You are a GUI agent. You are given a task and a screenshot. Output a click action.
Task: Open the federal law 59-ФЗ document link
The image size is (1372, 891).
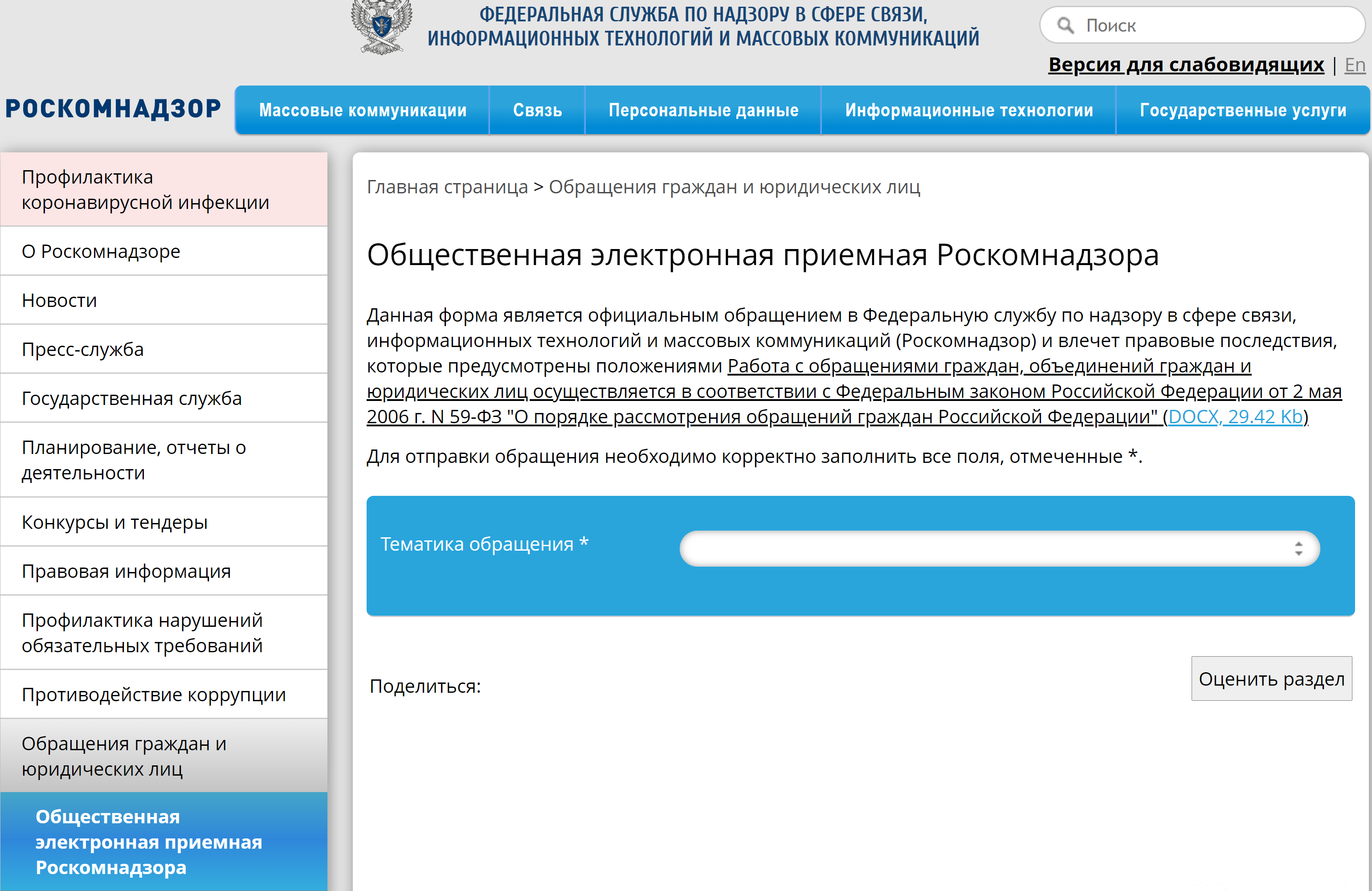click(854, 391)
